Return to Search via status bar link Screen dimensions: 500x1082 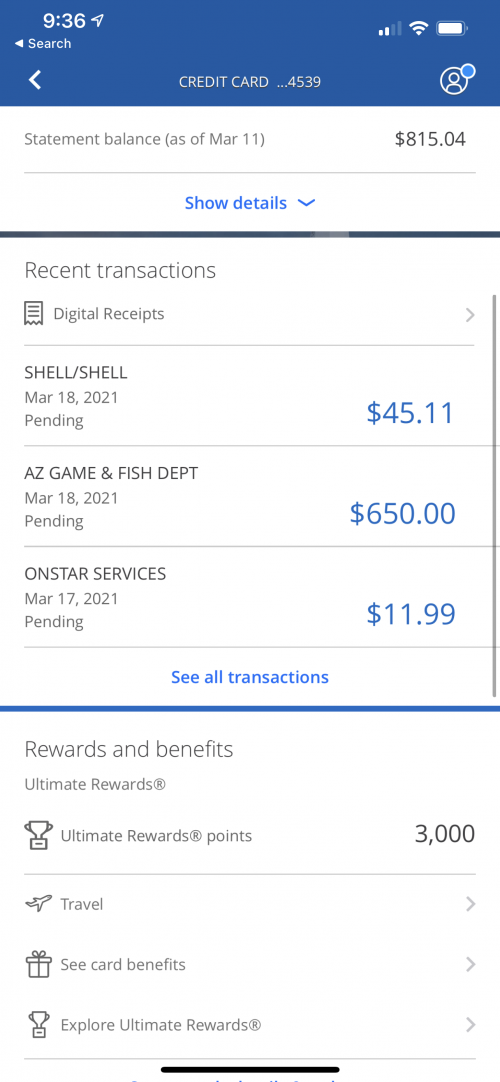tap(43, 43)
